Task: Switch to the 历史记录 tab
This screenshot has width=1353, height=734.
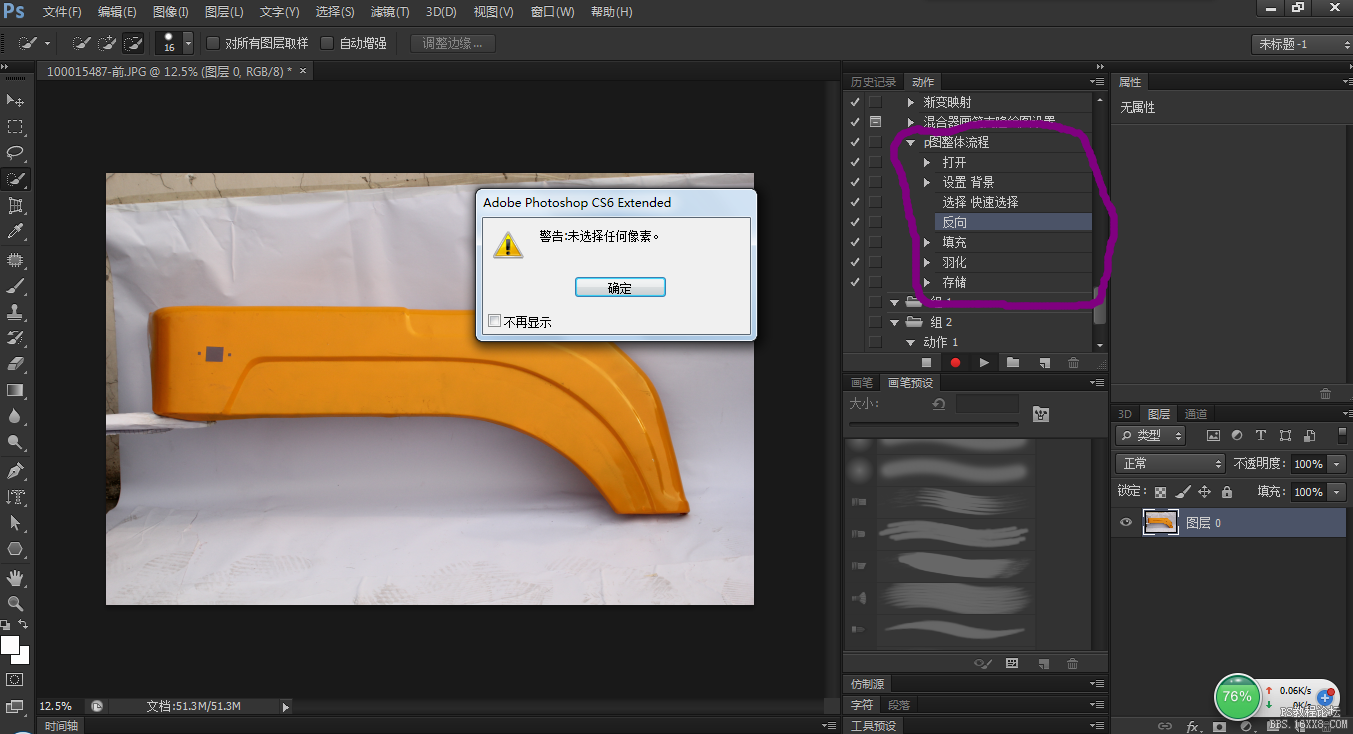Action: (873, 82)
